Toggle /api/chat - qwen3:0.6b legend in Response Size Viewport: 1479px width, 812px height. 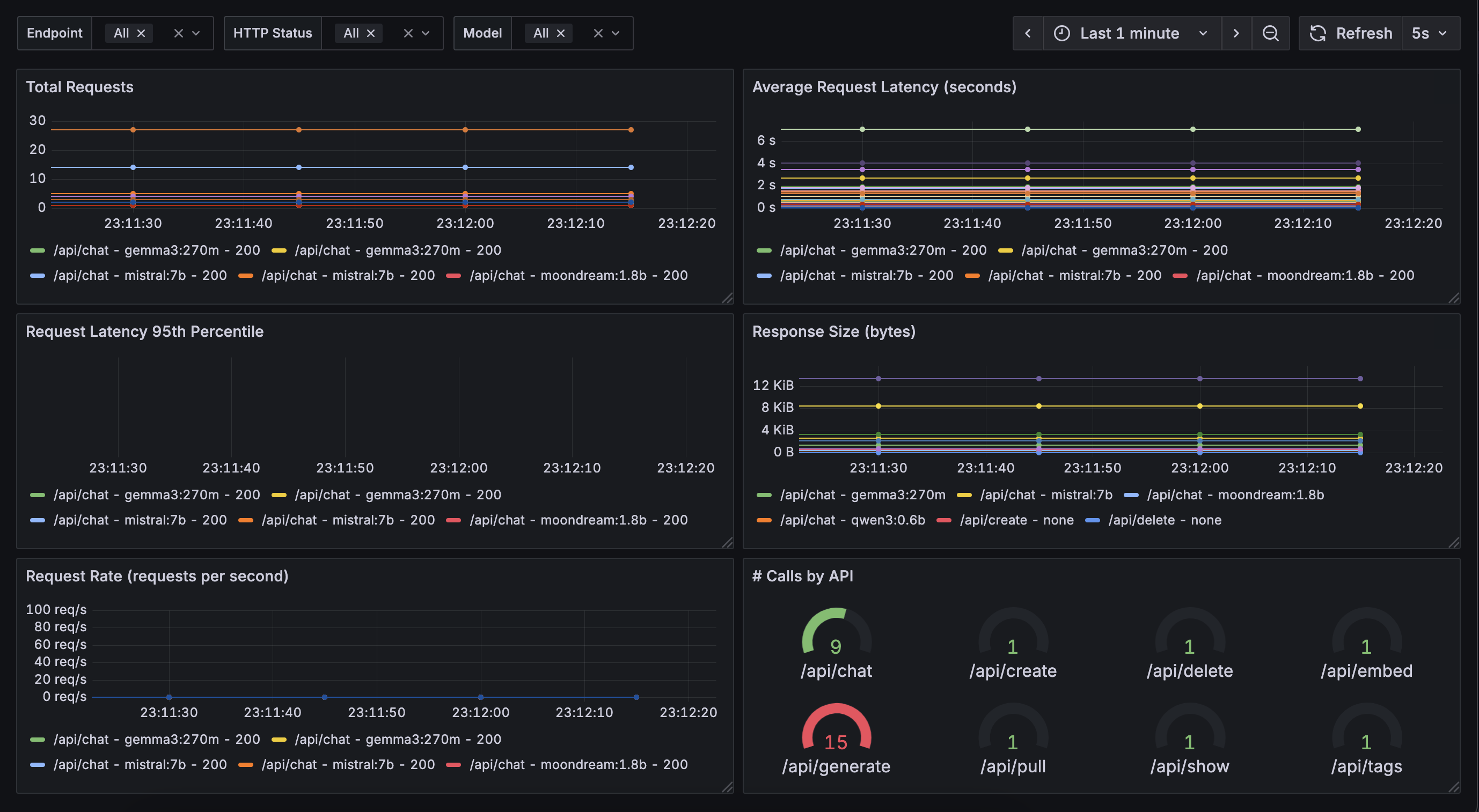[x=852, y=520]
